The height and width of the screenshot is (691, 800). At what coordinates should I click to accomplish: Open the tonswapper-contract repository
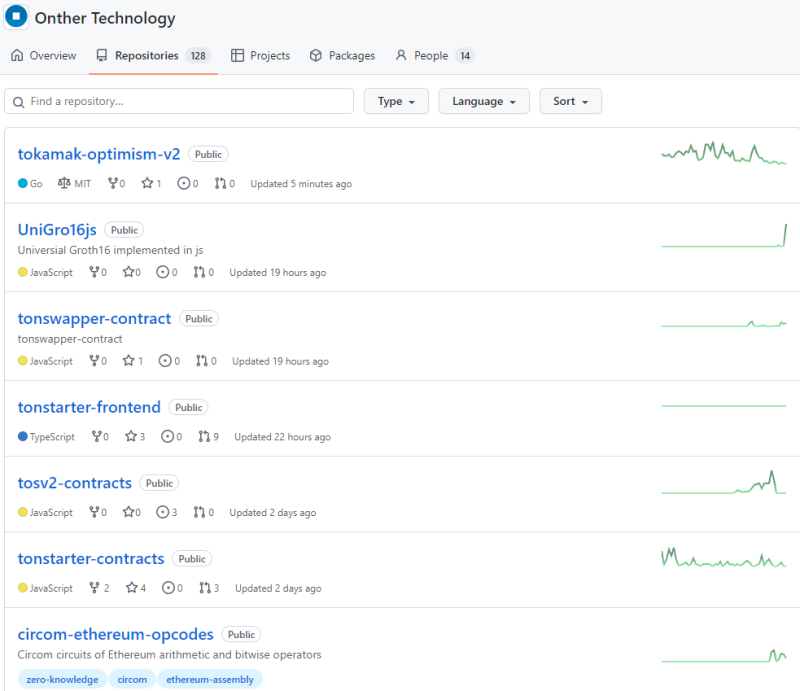(94, 318)
